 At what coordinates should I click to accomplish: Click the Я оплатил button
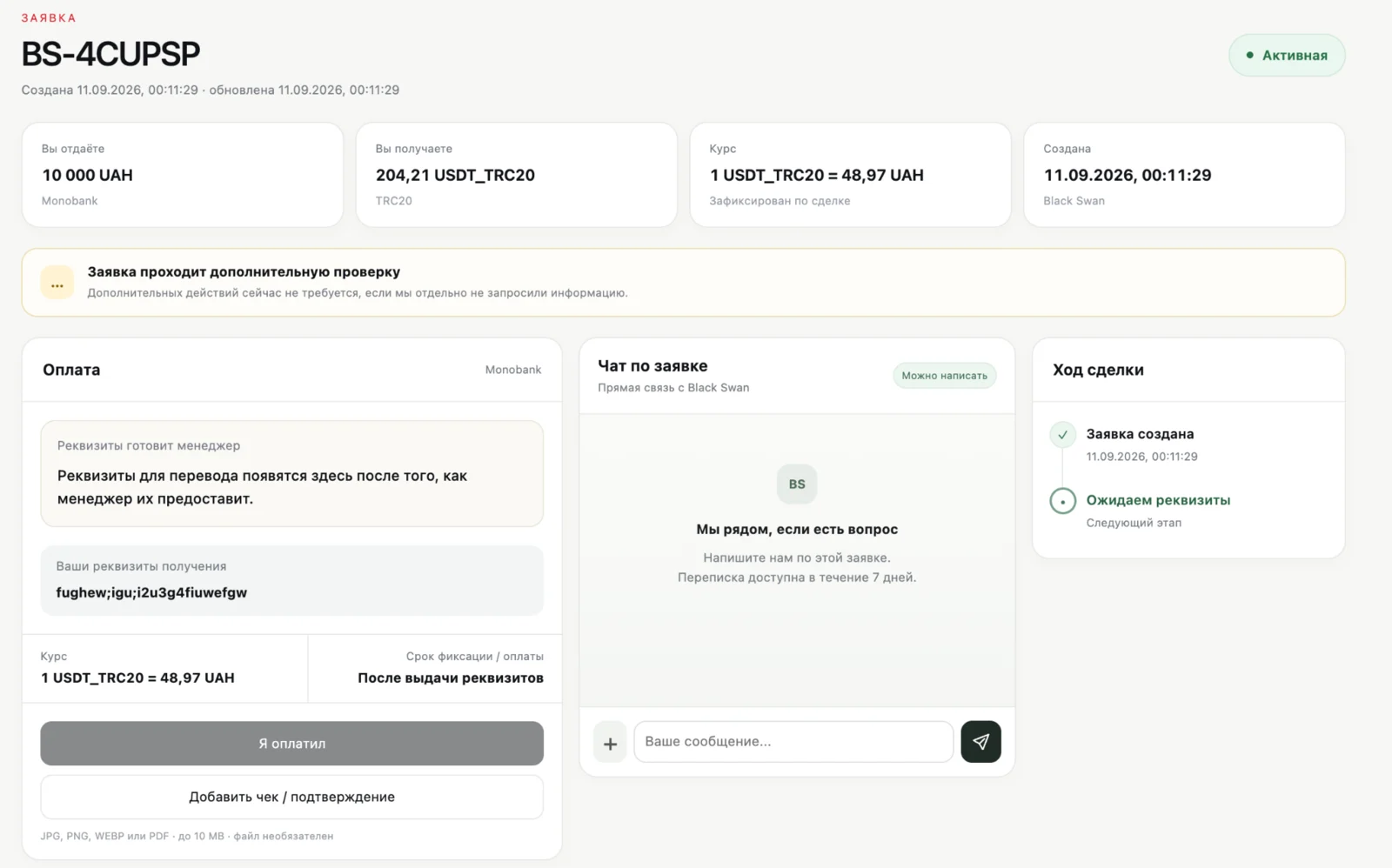point(292,744)
